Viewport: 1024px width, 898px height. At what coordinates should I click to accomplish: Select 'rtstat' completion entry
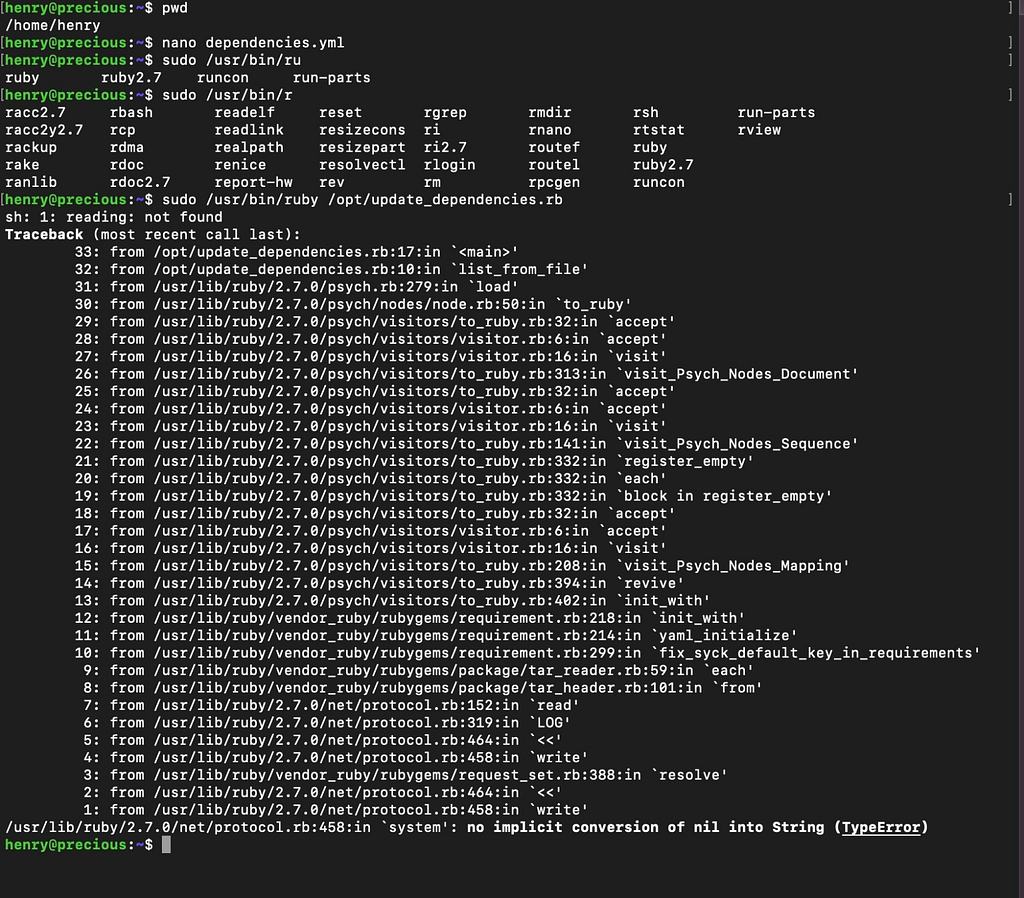point(659,130)
